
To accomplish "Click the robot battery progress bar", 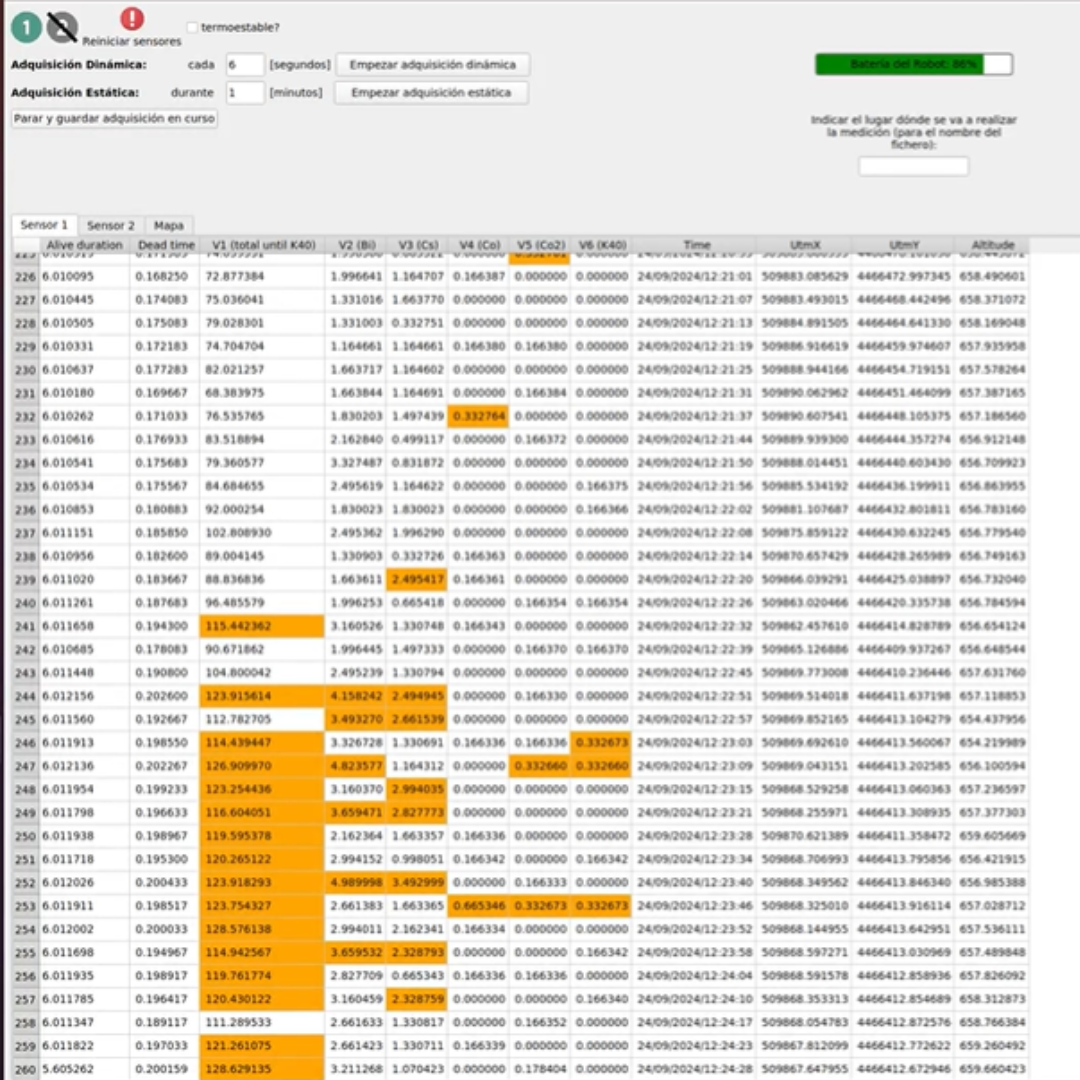I will coord(914,64).
